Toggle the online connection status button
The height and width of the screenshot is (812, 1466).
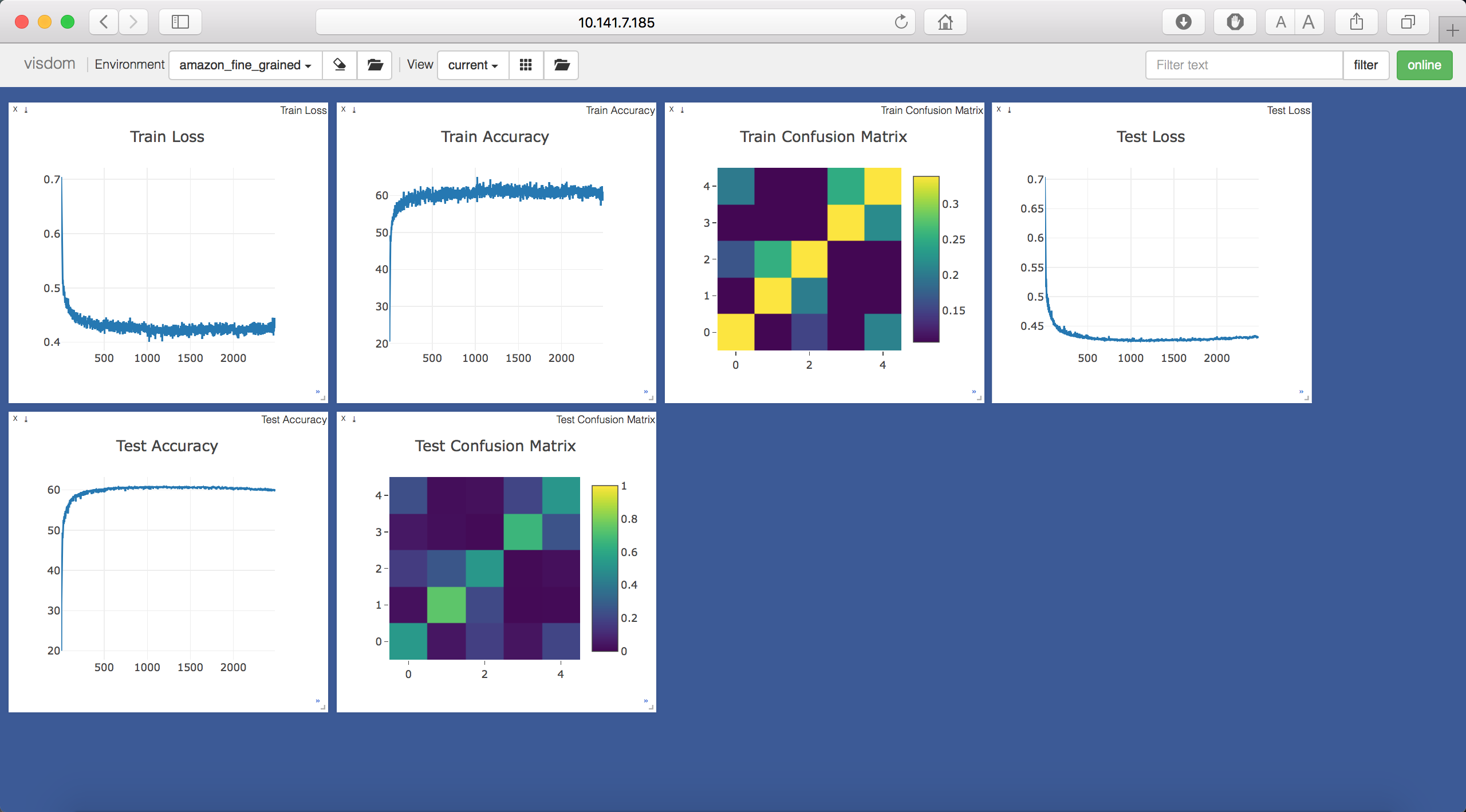[1424, 65]
